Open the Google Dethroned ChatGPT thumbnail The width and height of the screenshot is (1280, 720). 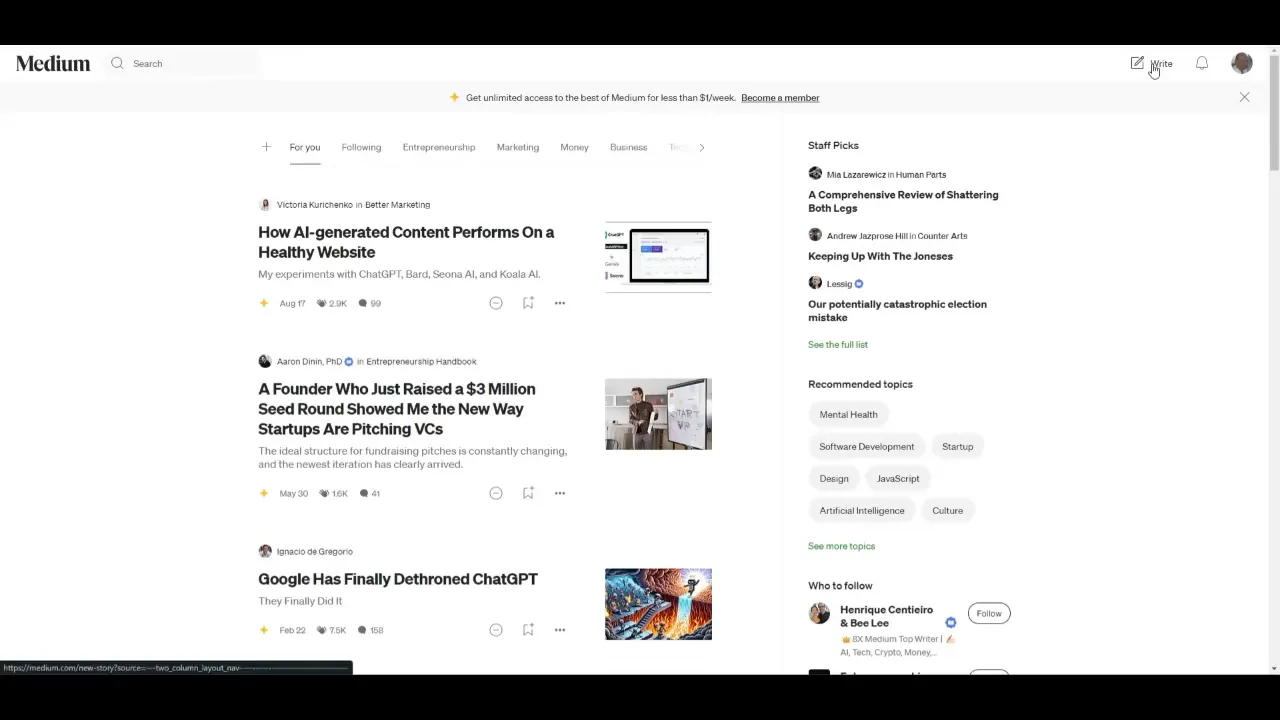(658, 604)
